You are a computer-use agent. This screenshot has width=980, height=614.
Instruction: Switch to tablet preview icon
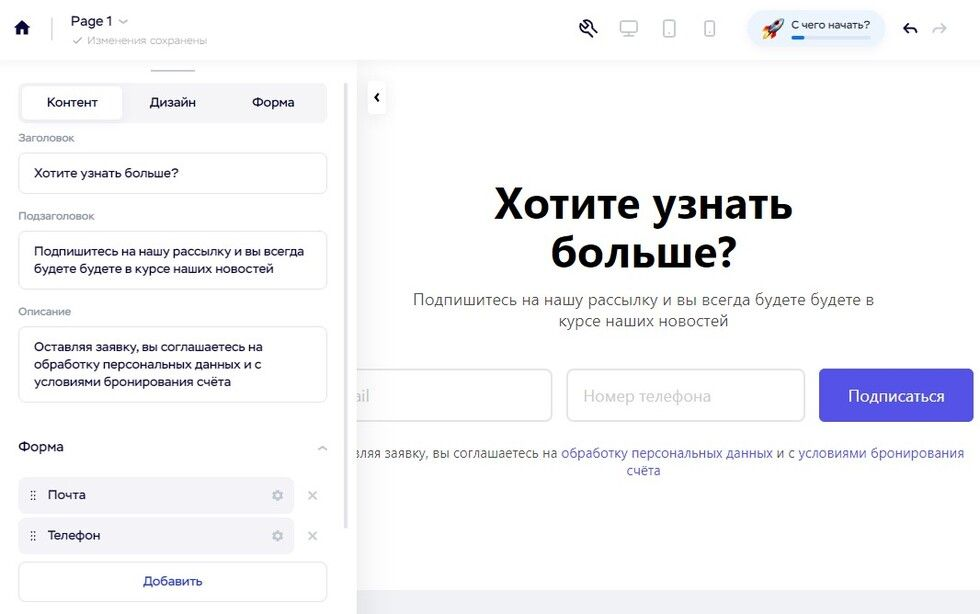pyautogui.click(x=669, y=29)
